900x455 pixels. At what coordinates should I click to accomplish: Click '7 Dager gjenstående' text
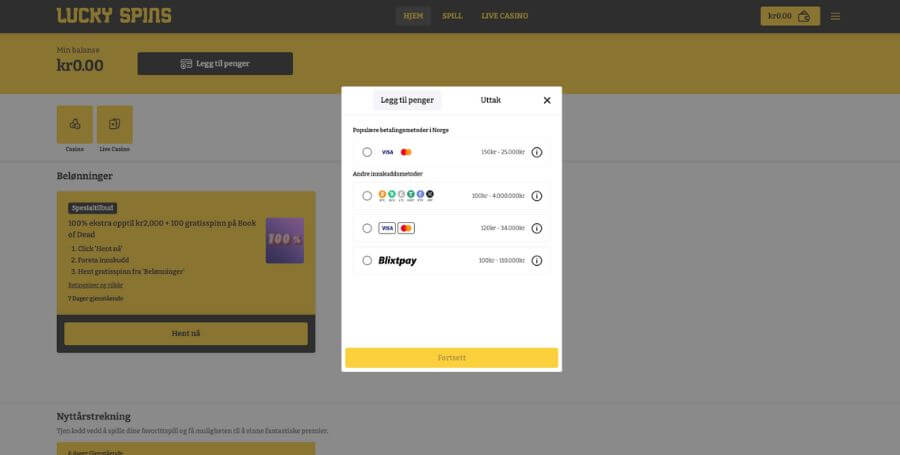[95, 298]
